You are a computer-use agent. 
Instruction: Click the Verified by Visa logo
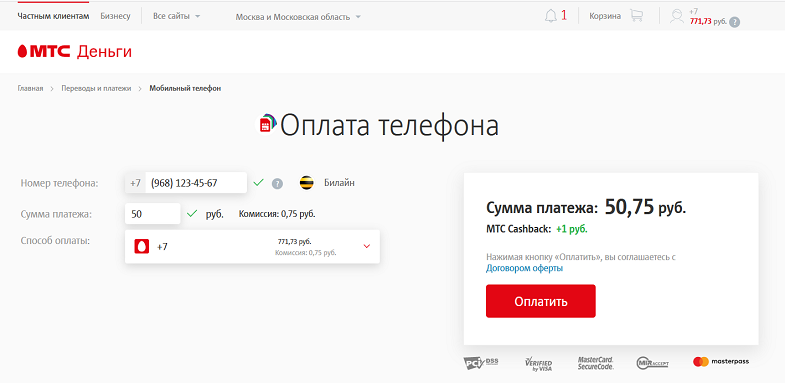point(539,363)
